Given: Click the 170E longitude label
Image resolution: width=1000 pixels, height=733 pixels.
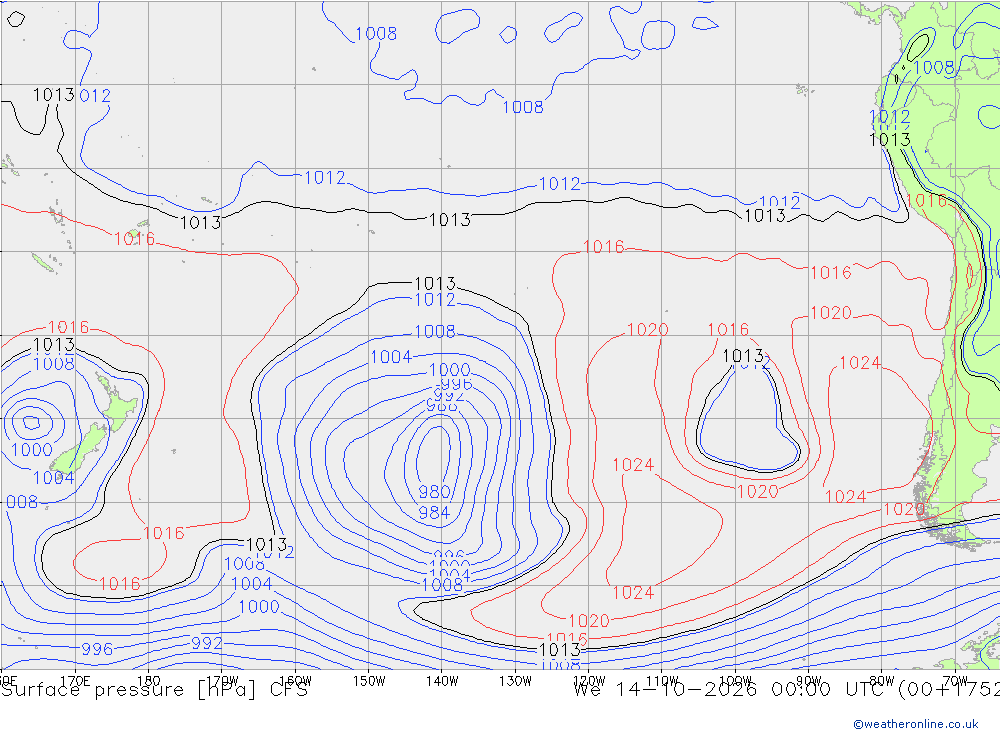Looking at the screenshot, I should pos(75,681).
